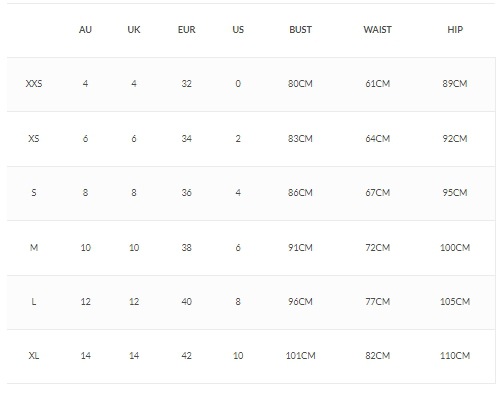Select the S size row label
499x393 pixels.
[34, 193]
